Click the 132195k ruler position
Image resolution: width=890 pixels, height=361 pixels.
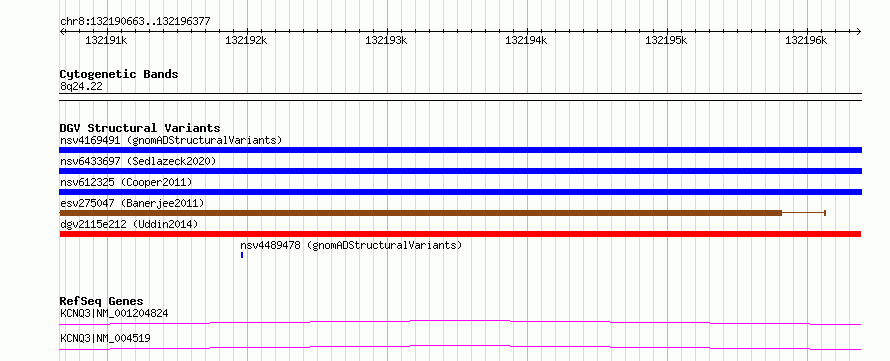[x=666, y=40]
